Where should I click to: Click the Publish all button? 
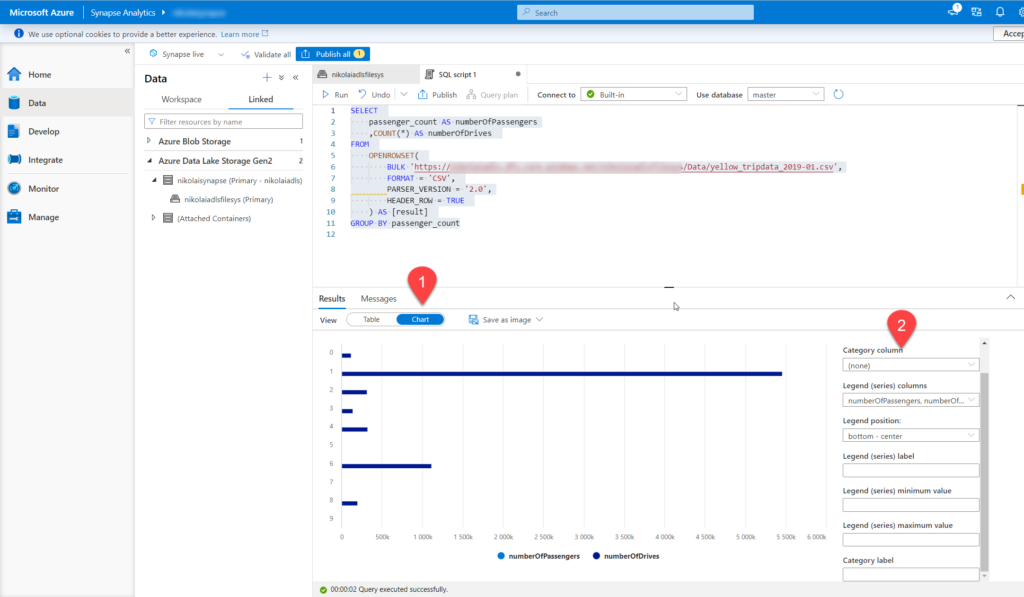333,54
